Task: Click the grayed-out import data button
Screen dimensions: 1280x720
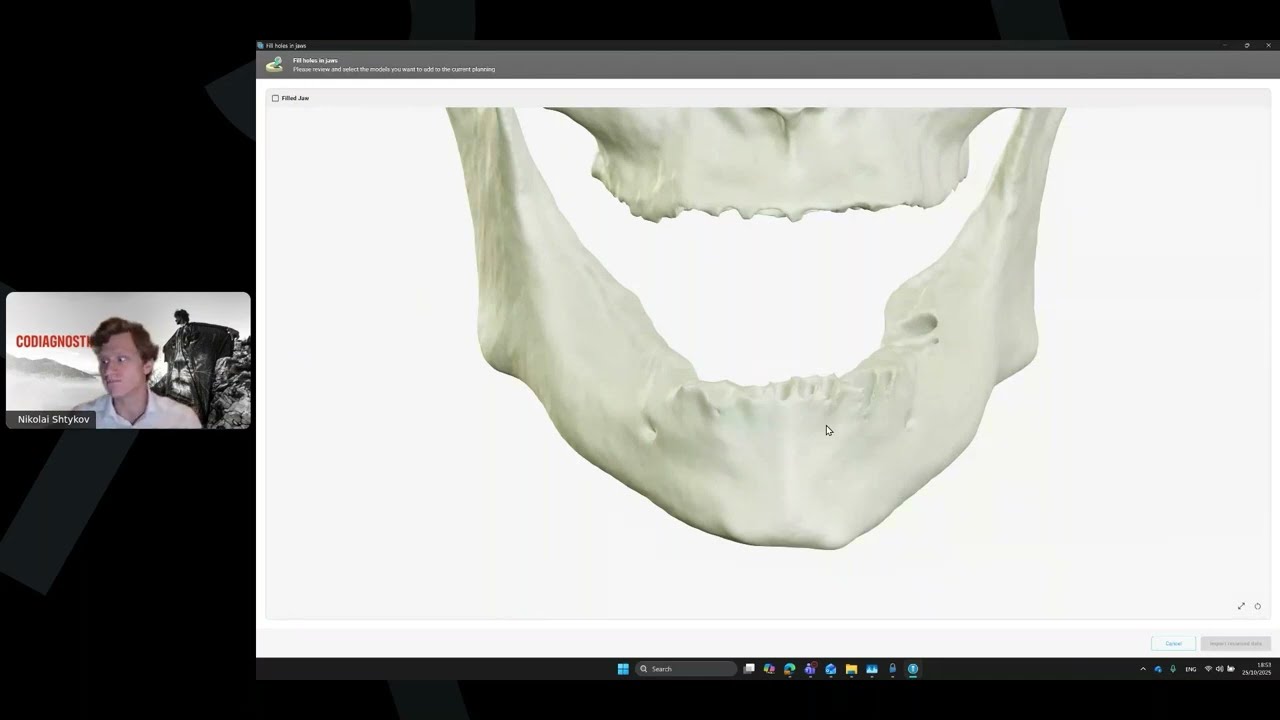Action: coord(1236,643)
